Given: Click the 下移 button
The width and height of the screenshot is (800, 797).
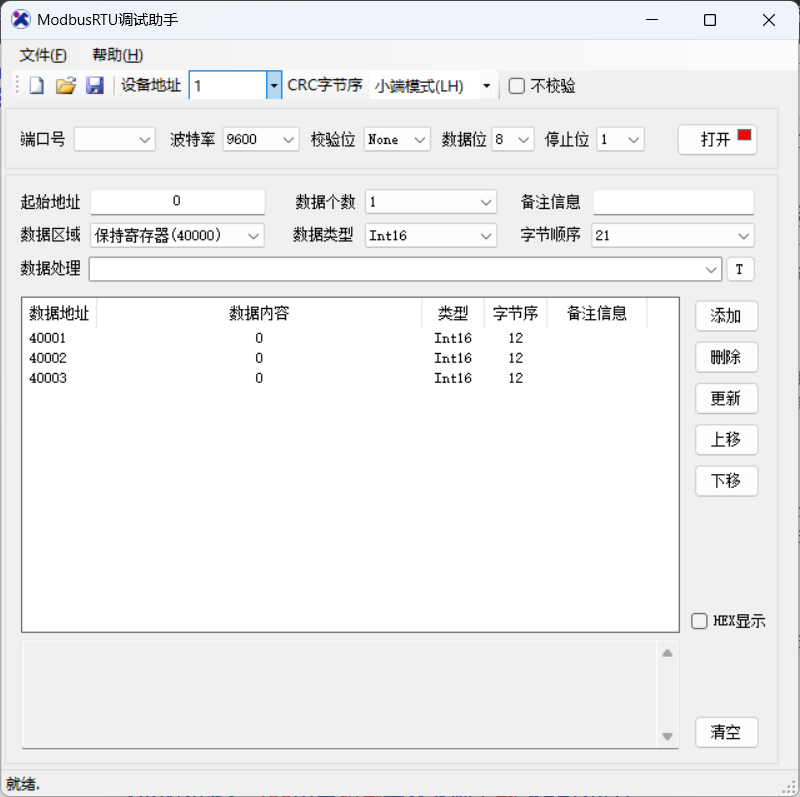Looking at the screenshot, I should (726, 481).
